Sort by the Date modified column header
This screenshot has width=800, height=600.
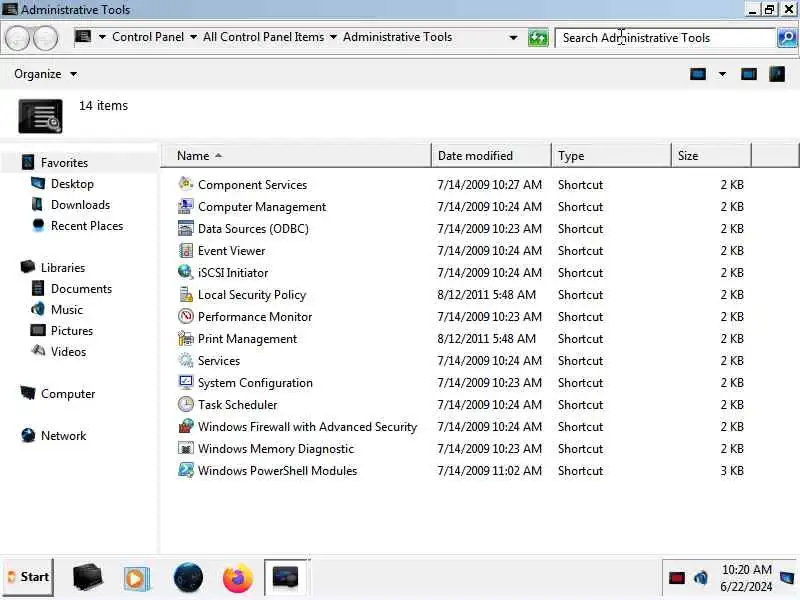click(x=491, y=156)
